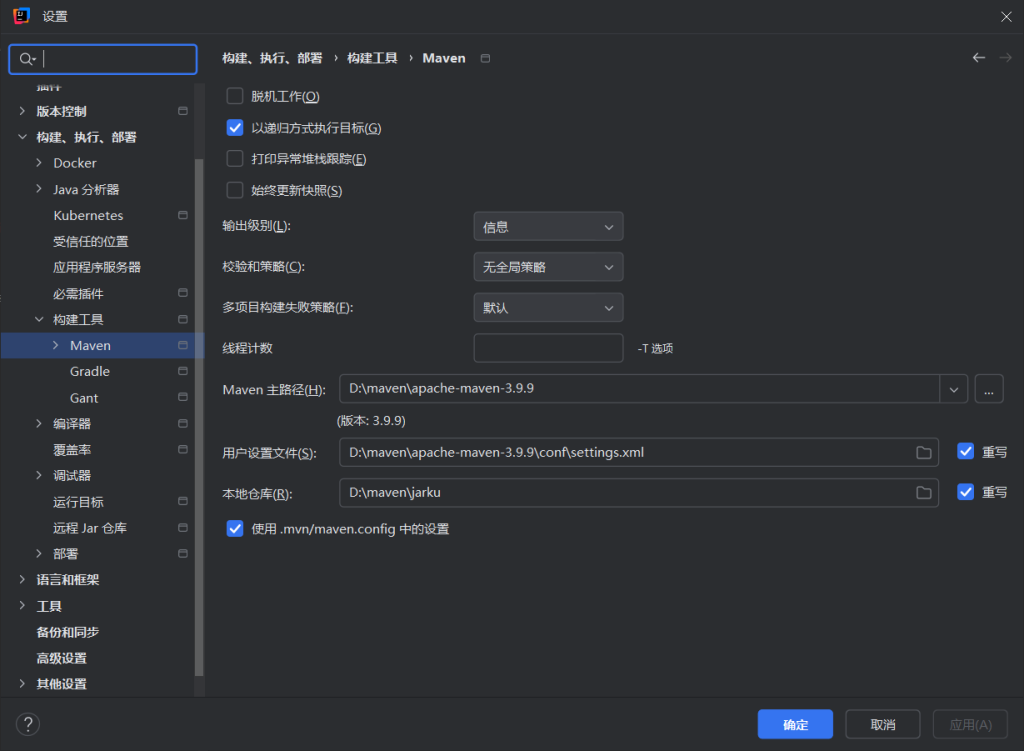
Task: Click folder icon in 本地仓库 field
Action: pos(924,492)
